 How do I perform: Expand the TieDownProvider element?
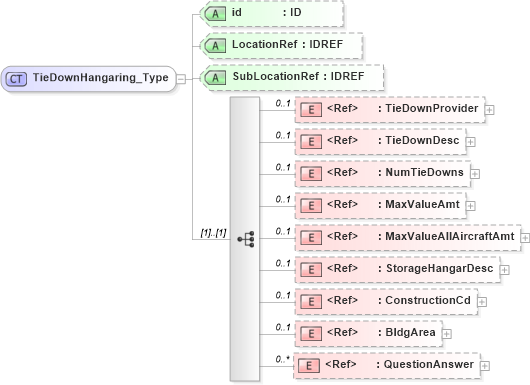(x=489, y=110)
